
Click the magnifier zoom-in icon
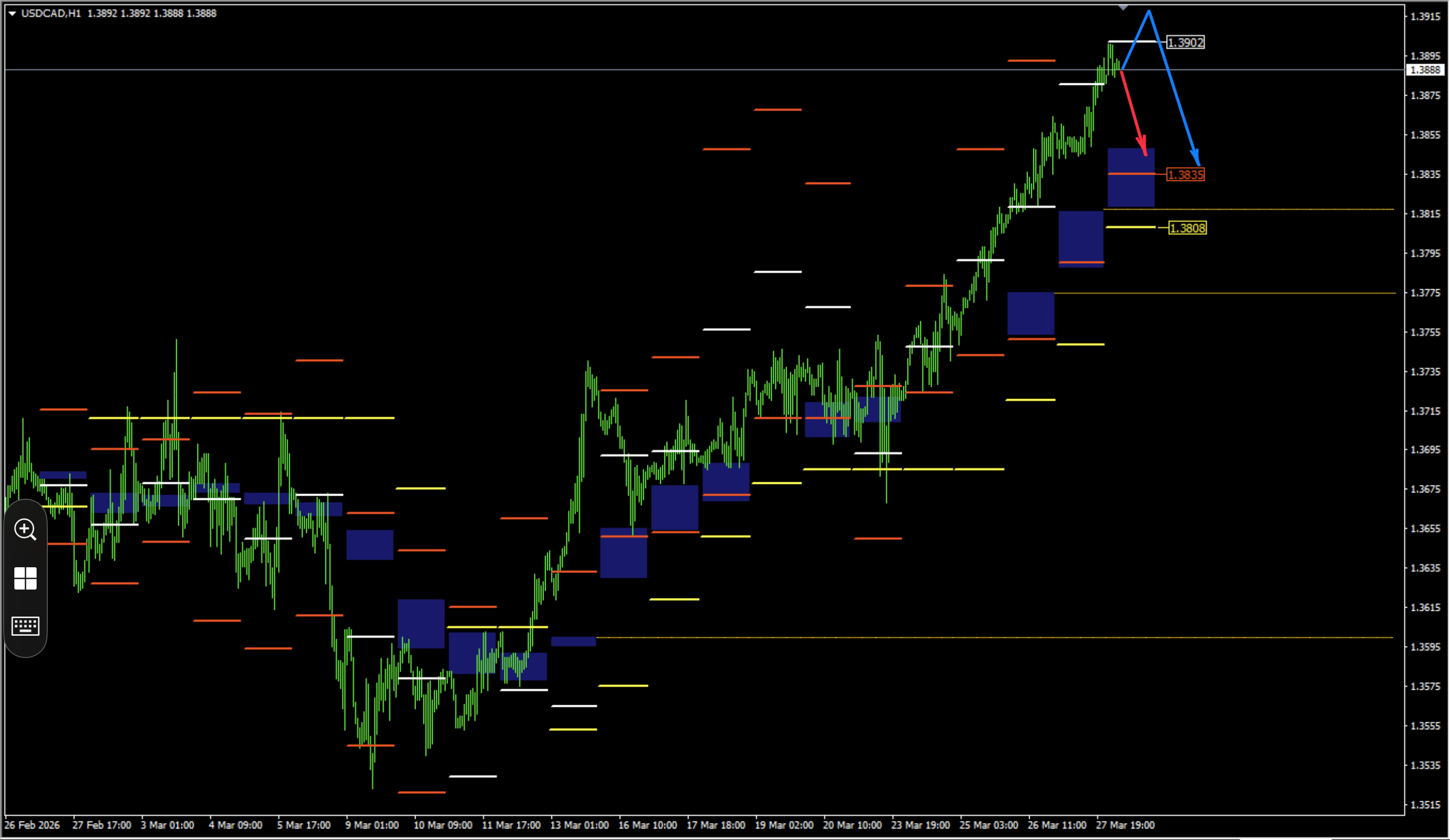click(25, 530)
